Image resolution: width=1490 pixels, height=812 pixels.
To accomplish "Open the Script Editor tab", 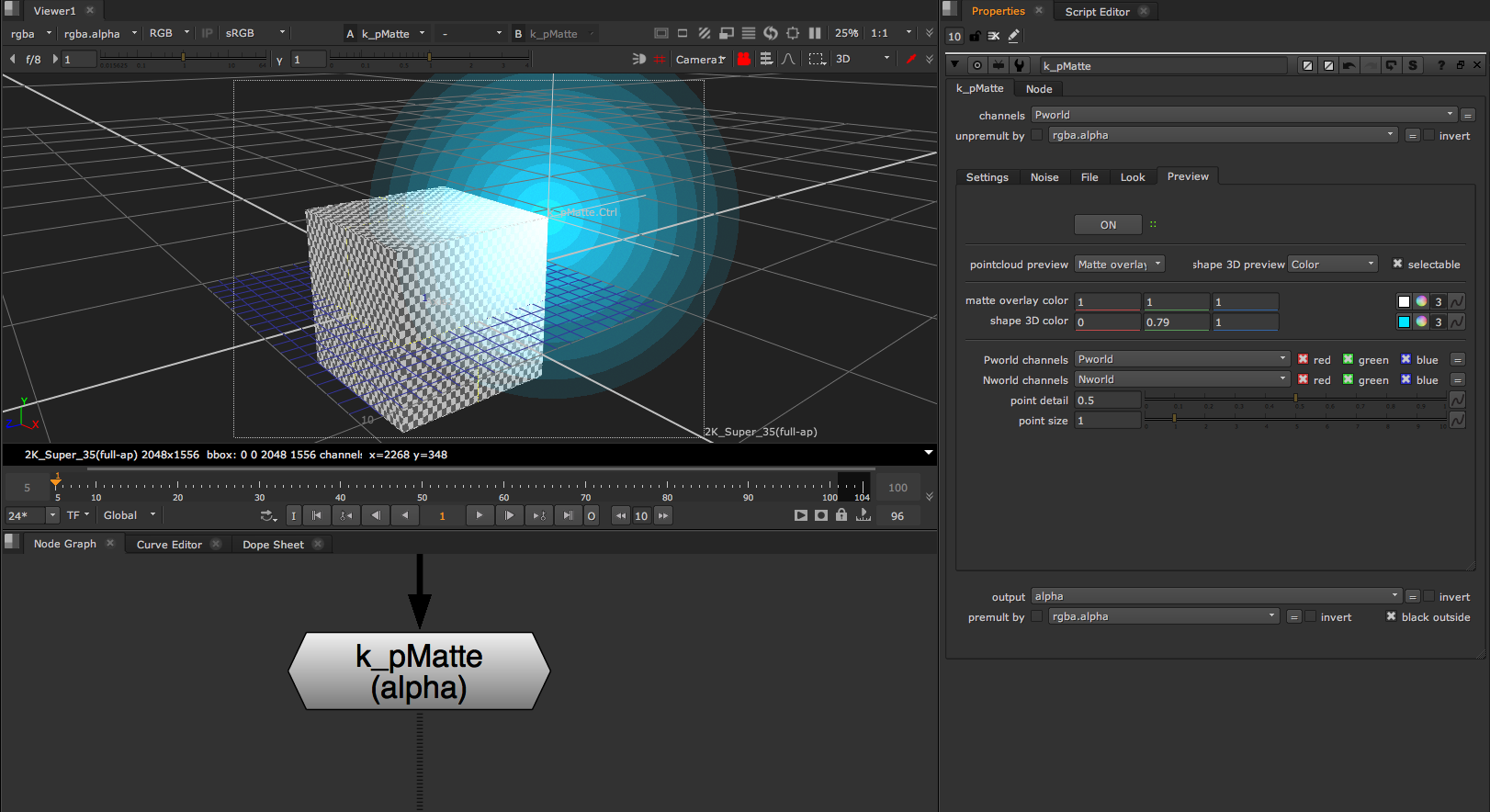I will (x=1097, y=12).
